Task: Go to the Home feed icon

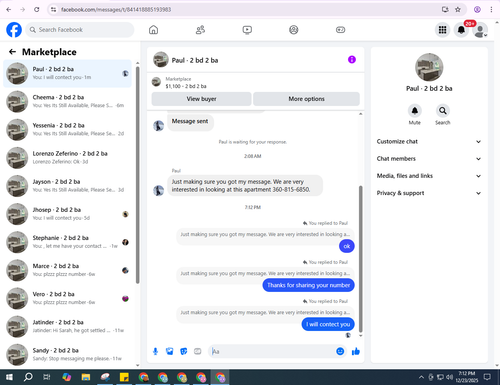Action: point(153,30)
